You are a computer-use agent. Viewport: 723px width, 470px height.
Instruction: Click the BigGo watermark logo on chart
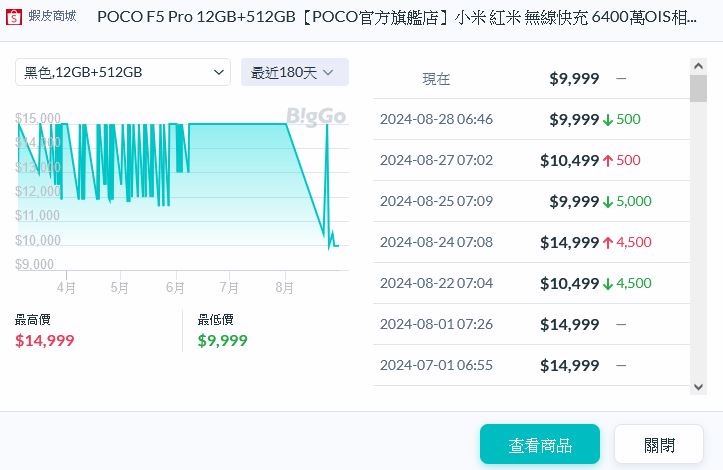point(316,116)
